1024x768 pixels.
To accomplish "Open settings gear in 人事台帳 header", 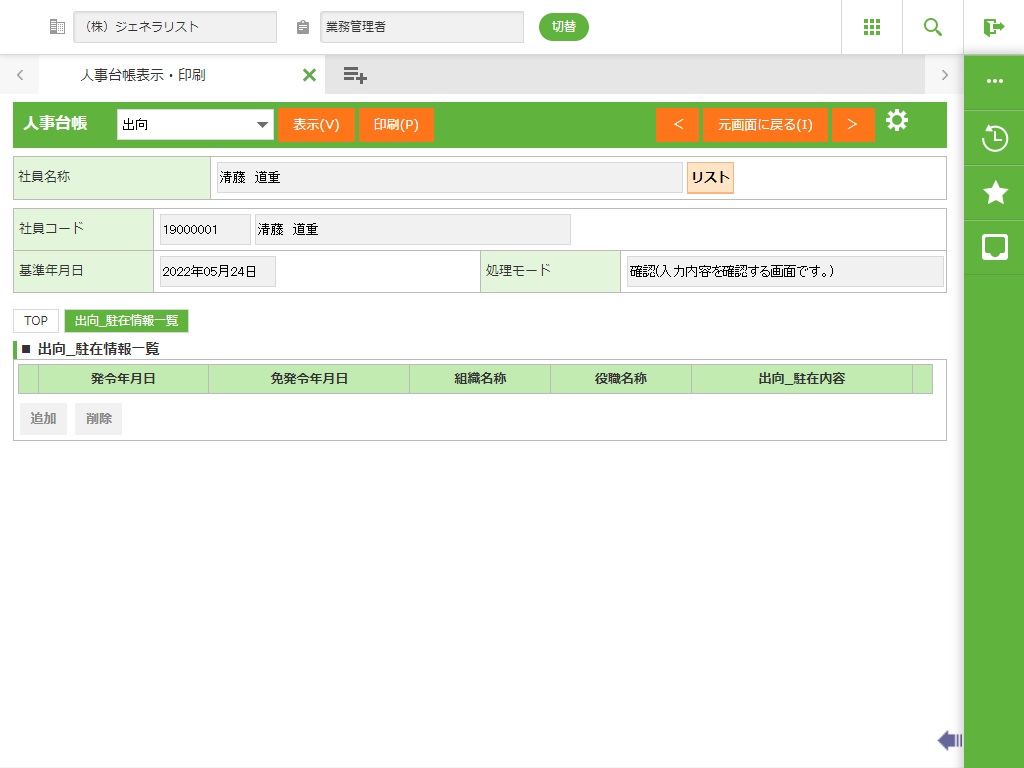I will point(897,122).
